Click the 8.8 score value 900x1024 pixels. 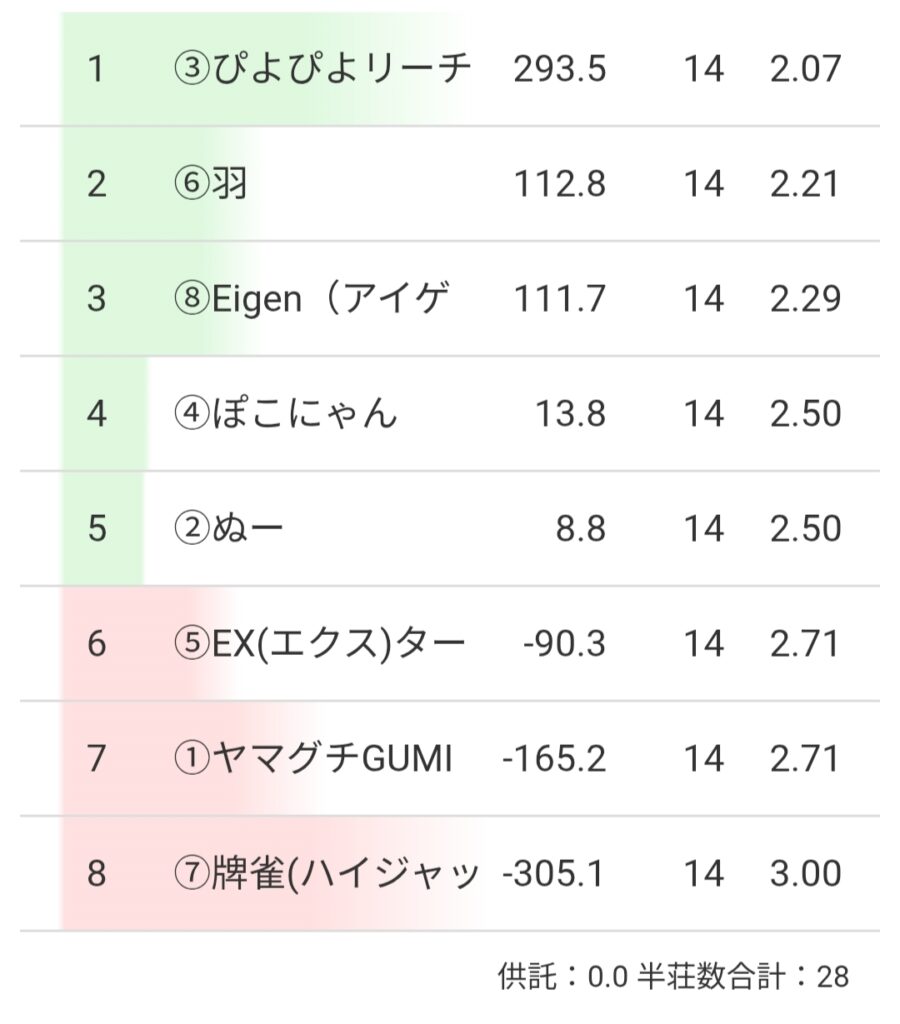580,528
